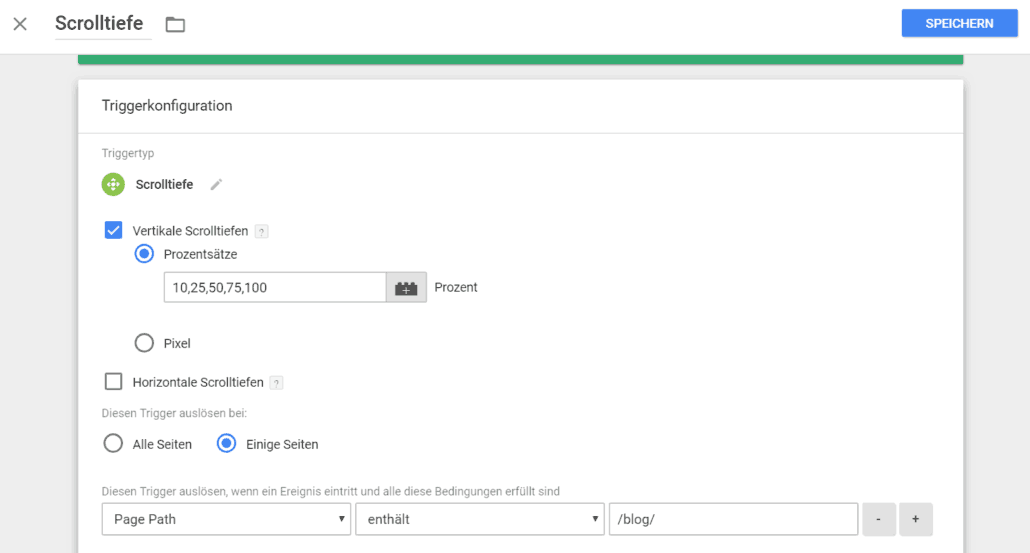This screenshot has width=1030, height=553.
Task: Open the enthält operator dropdown
Action: [480, 520]
